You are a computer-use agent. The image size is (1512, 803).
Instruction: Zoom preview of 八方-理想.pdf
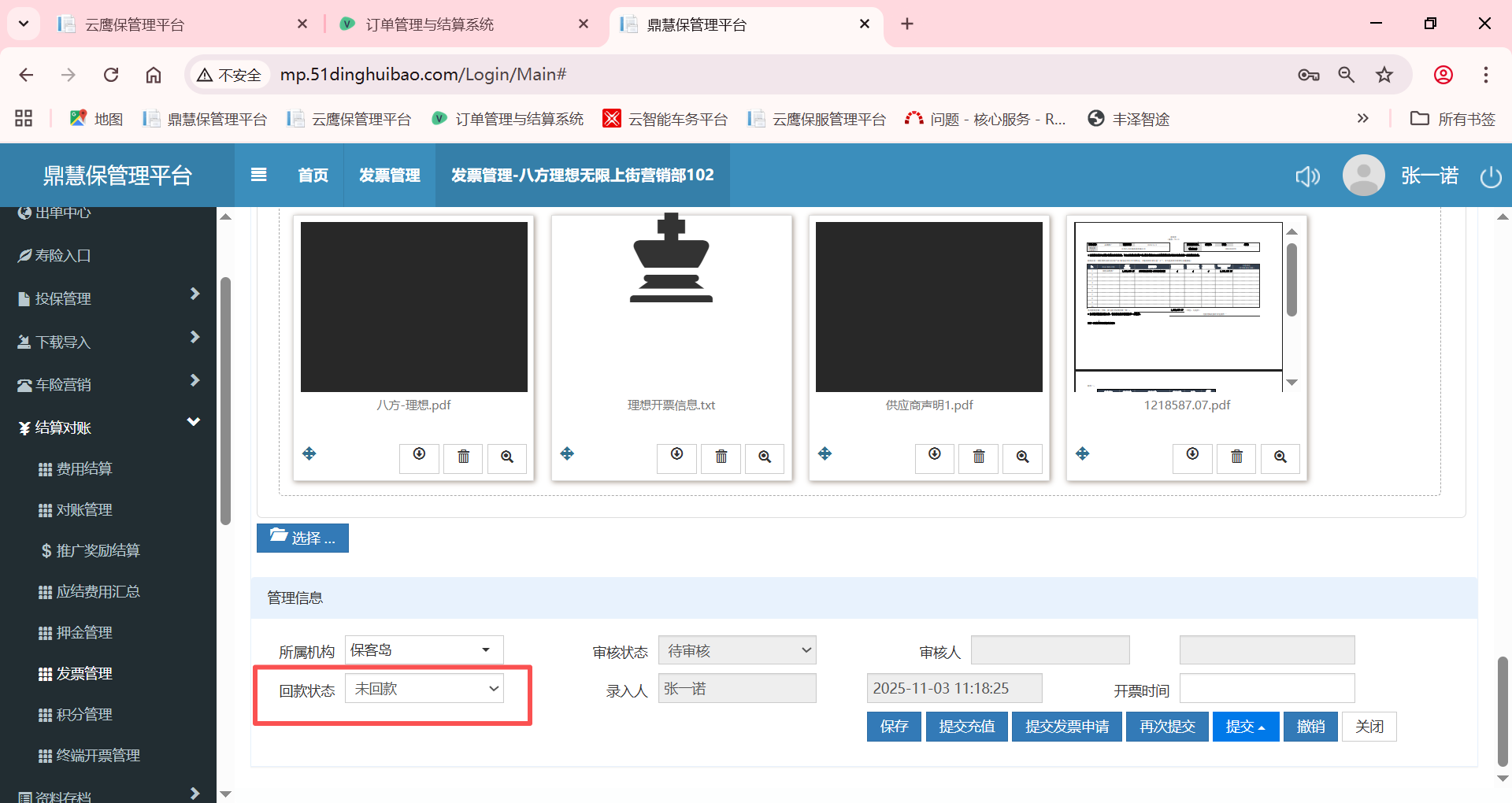pos(507,457)
